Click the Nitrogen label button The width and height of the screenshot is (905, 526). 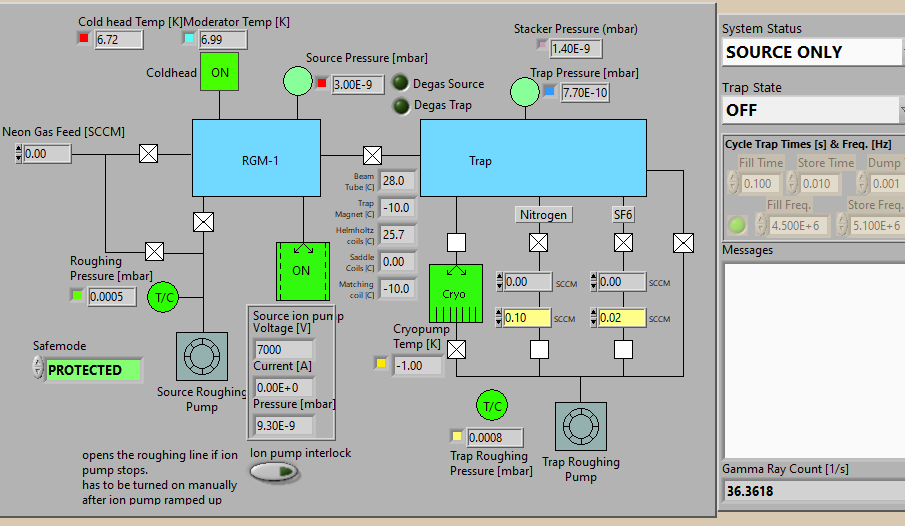[x=543, y=215]
